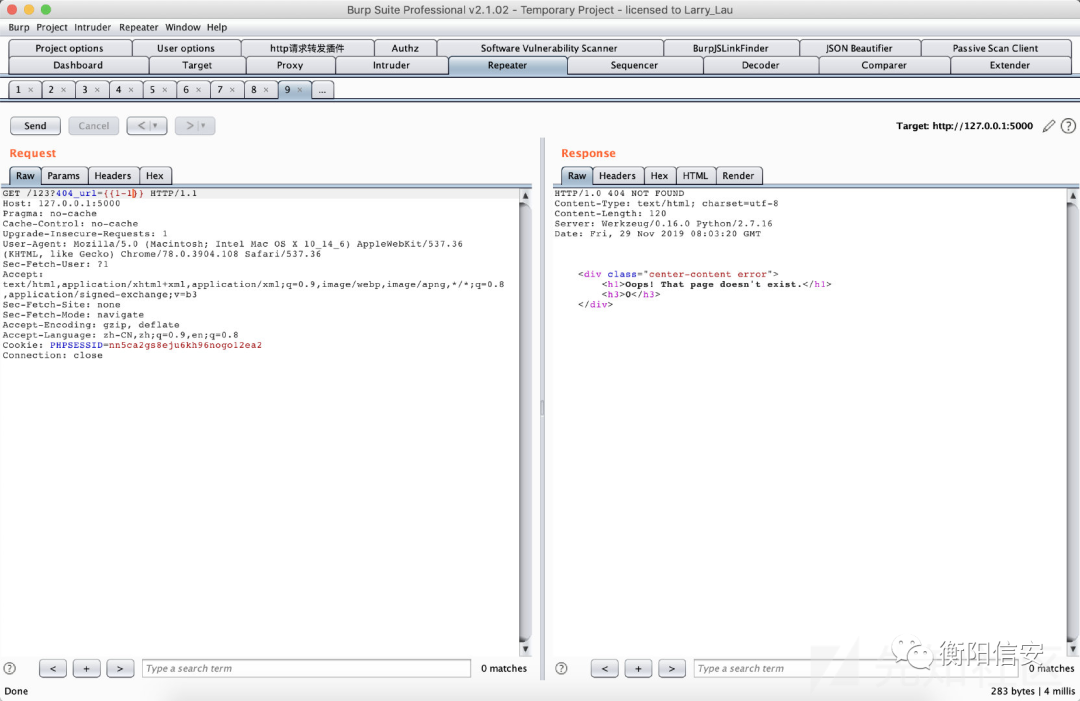The image size is (1080, 701).
Task: Open Software Vulnerability Scanner tab
Action: 549,48
